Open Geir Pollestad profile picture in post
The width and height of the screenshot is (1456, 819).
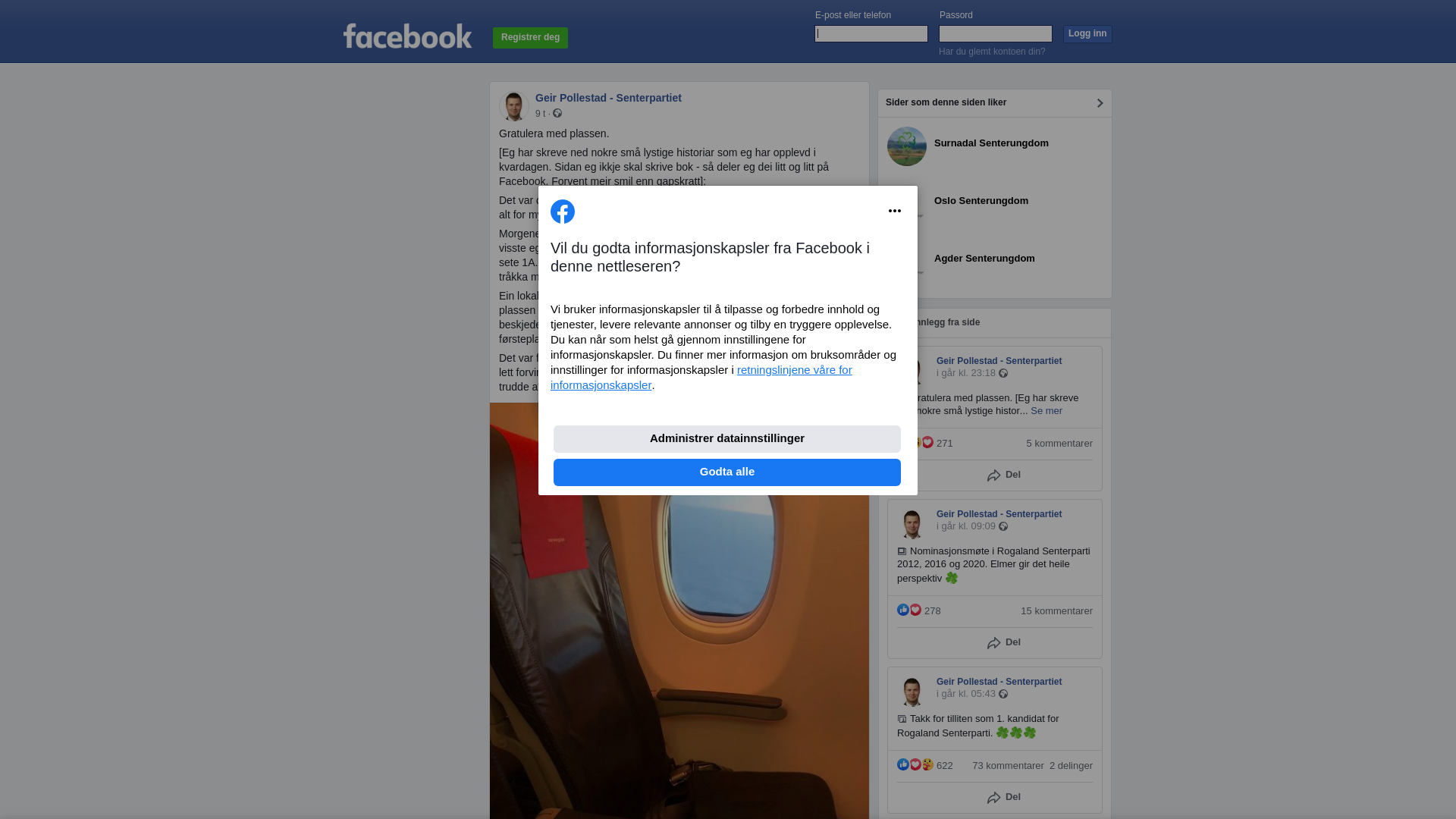coord(513,105)
